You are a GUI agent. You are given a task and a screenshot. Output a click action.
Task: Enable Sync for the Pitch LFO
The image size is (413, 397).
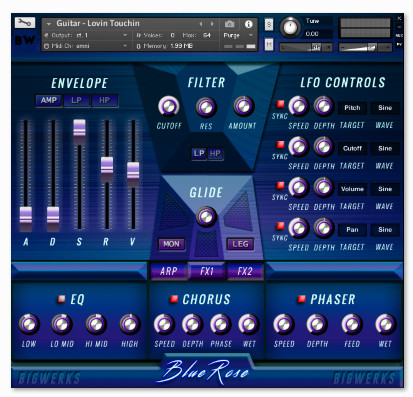(x=281, y=104)
